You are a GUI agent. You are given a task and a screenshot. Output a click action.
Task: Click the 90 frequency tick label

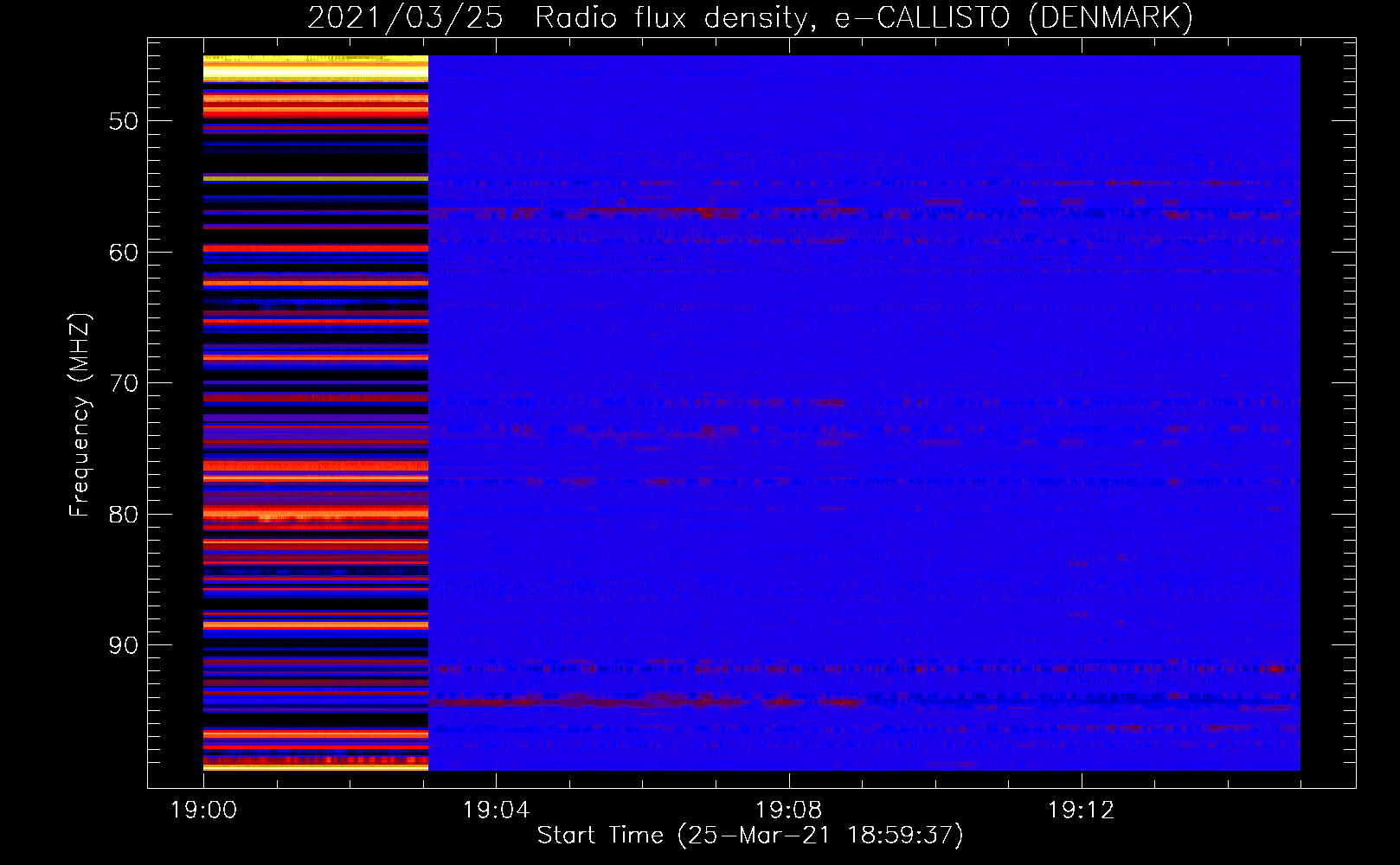click(x=124, y=645)
